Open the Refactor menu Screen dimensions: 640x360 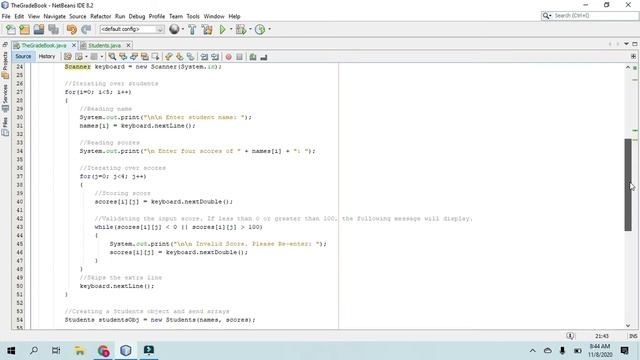100,16
